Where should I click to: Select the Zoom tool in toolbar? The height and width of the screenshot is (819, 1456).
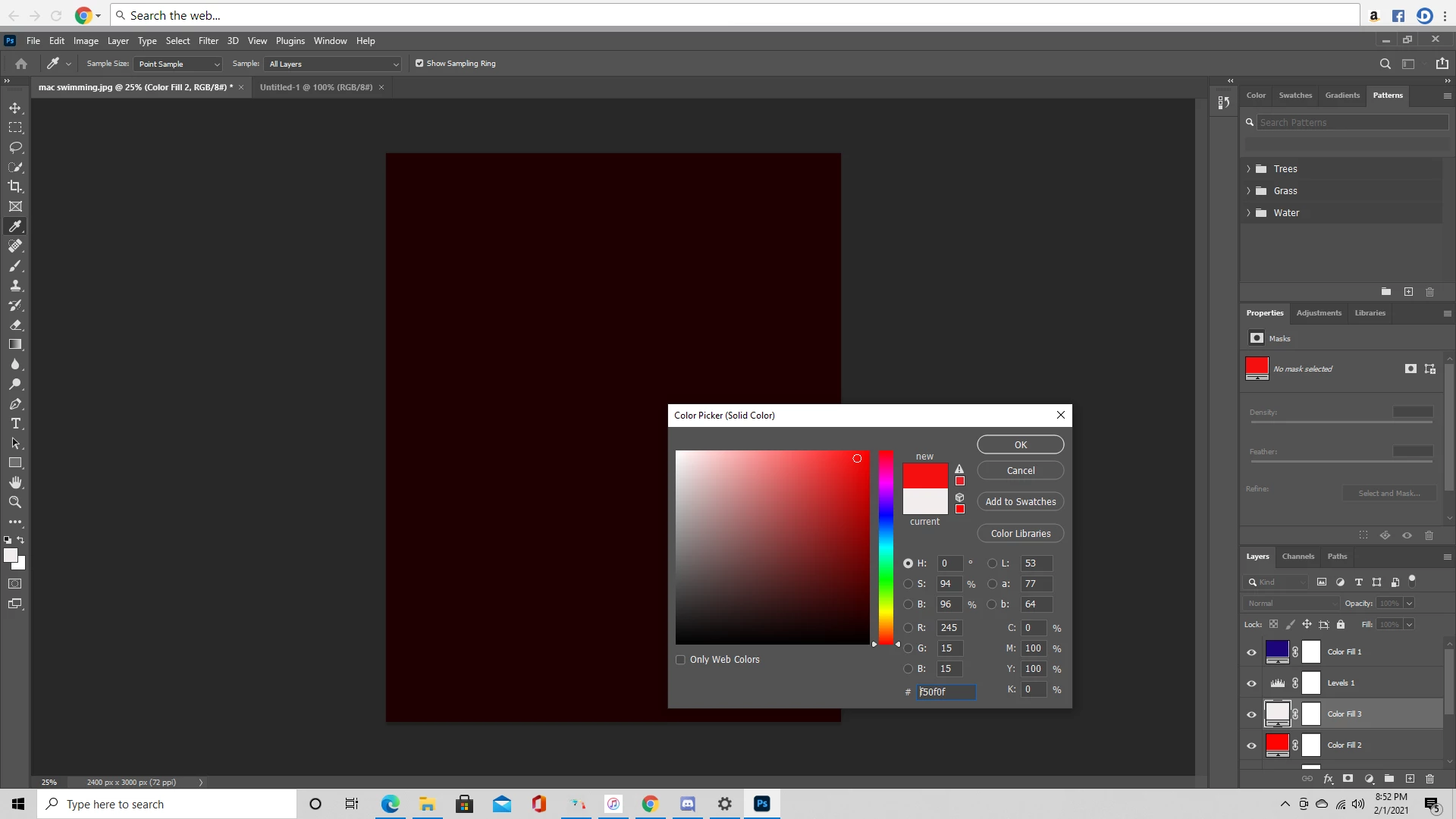coord(15,502)
